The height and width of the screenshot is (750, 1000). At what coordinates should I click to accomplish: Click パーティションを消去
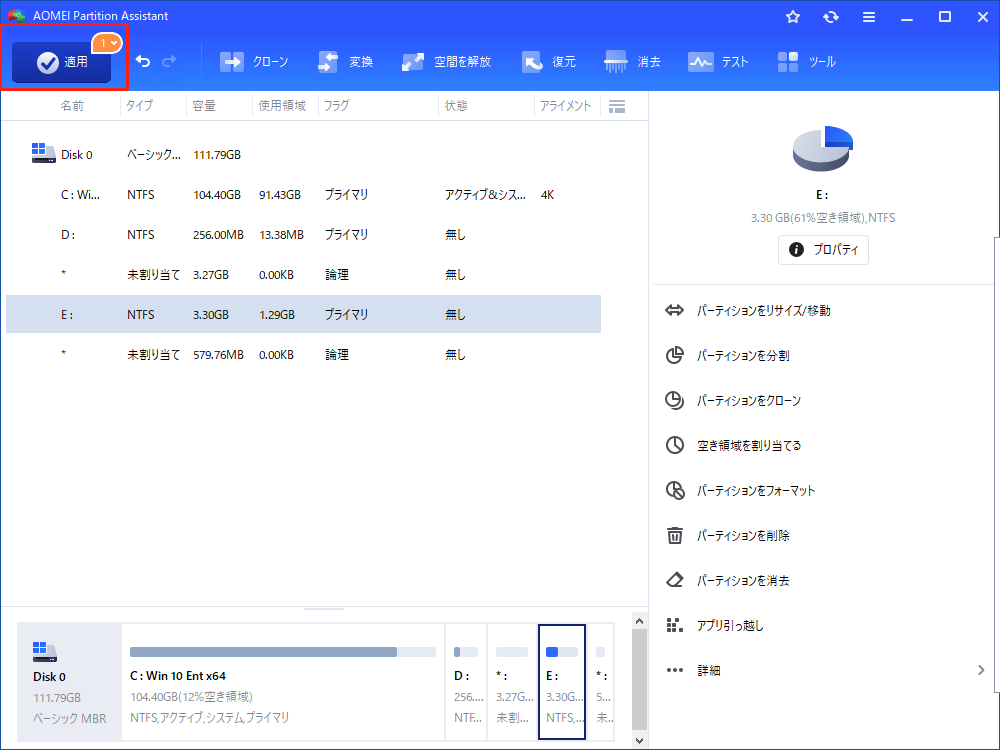(x=743, y=580)
